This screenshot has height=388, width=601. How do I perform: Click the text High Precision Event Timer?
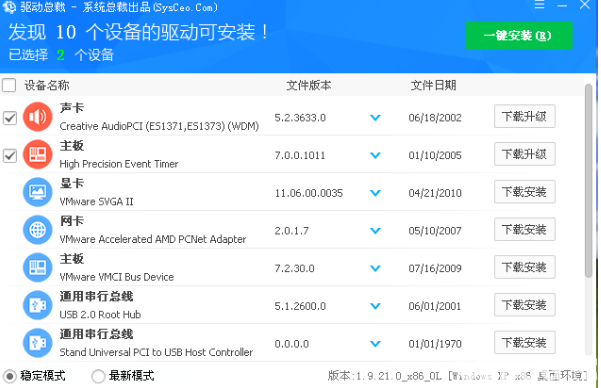coord(119,164)
